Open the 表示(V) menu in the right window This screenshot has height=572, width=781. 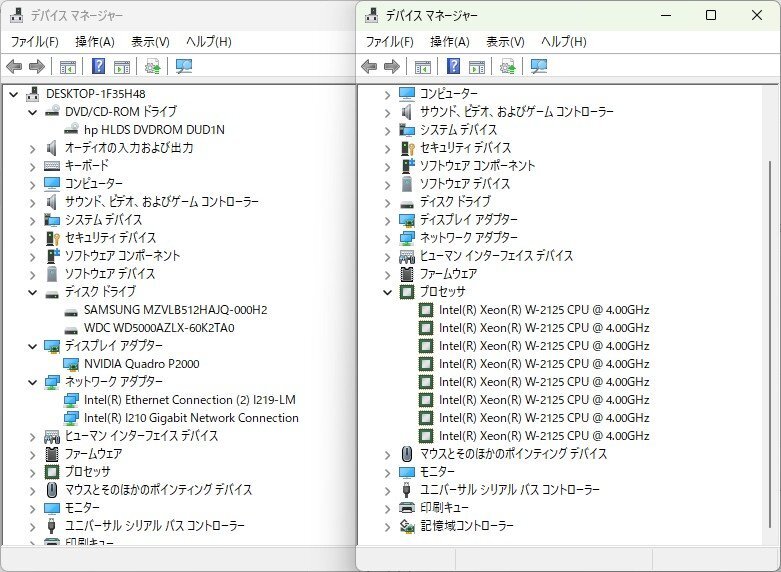click(505, 42)
